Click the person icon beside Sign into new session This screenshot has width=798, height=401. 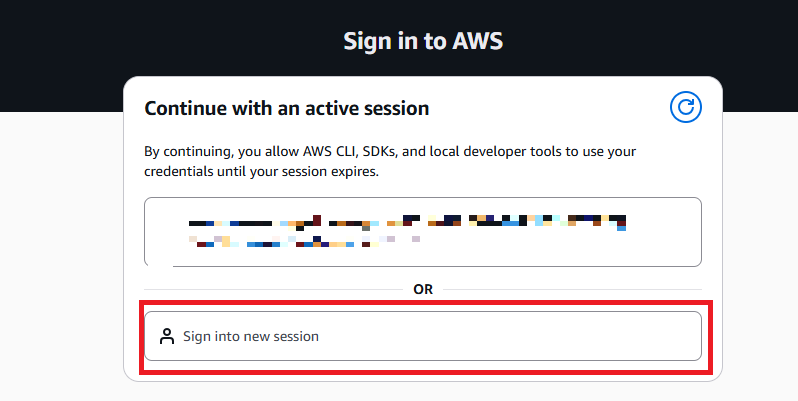tap(167, 336)
